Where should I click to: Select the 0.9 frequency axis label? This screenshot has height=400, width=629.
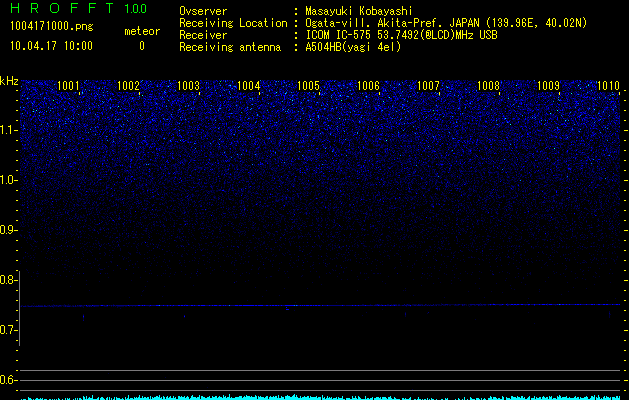click(8, 230)
